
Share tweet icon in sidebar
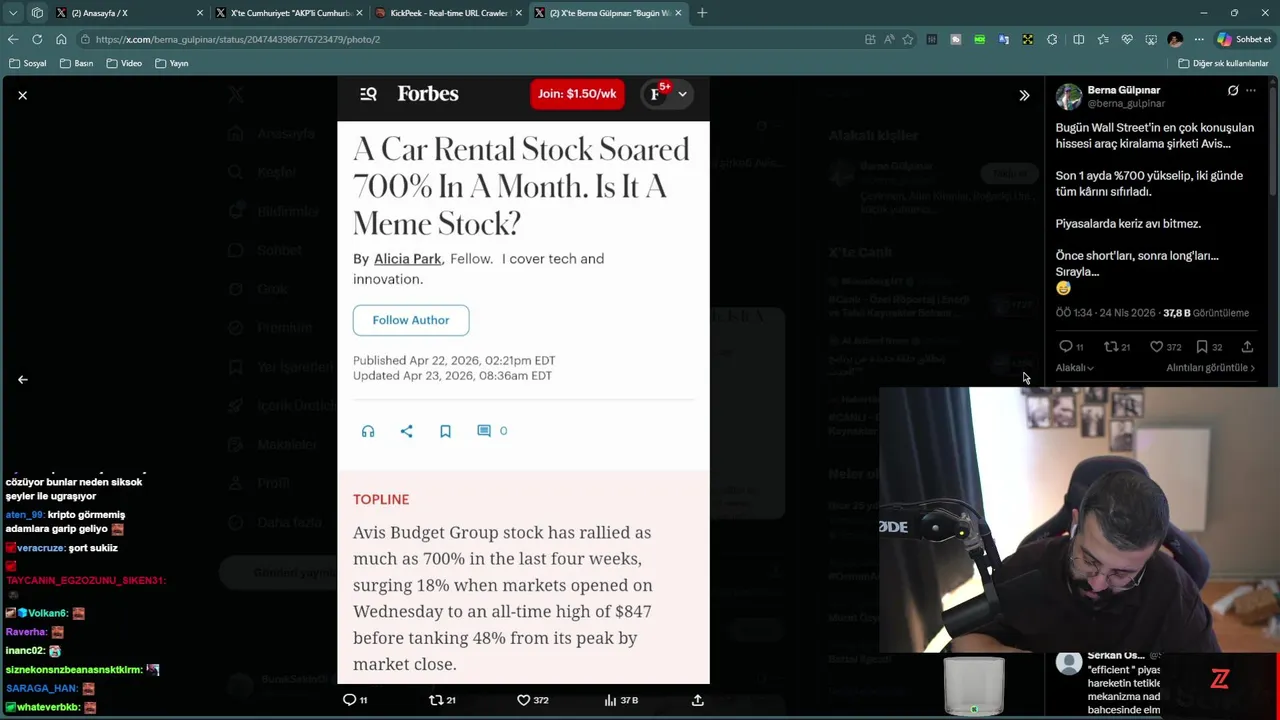point(1247,347)
